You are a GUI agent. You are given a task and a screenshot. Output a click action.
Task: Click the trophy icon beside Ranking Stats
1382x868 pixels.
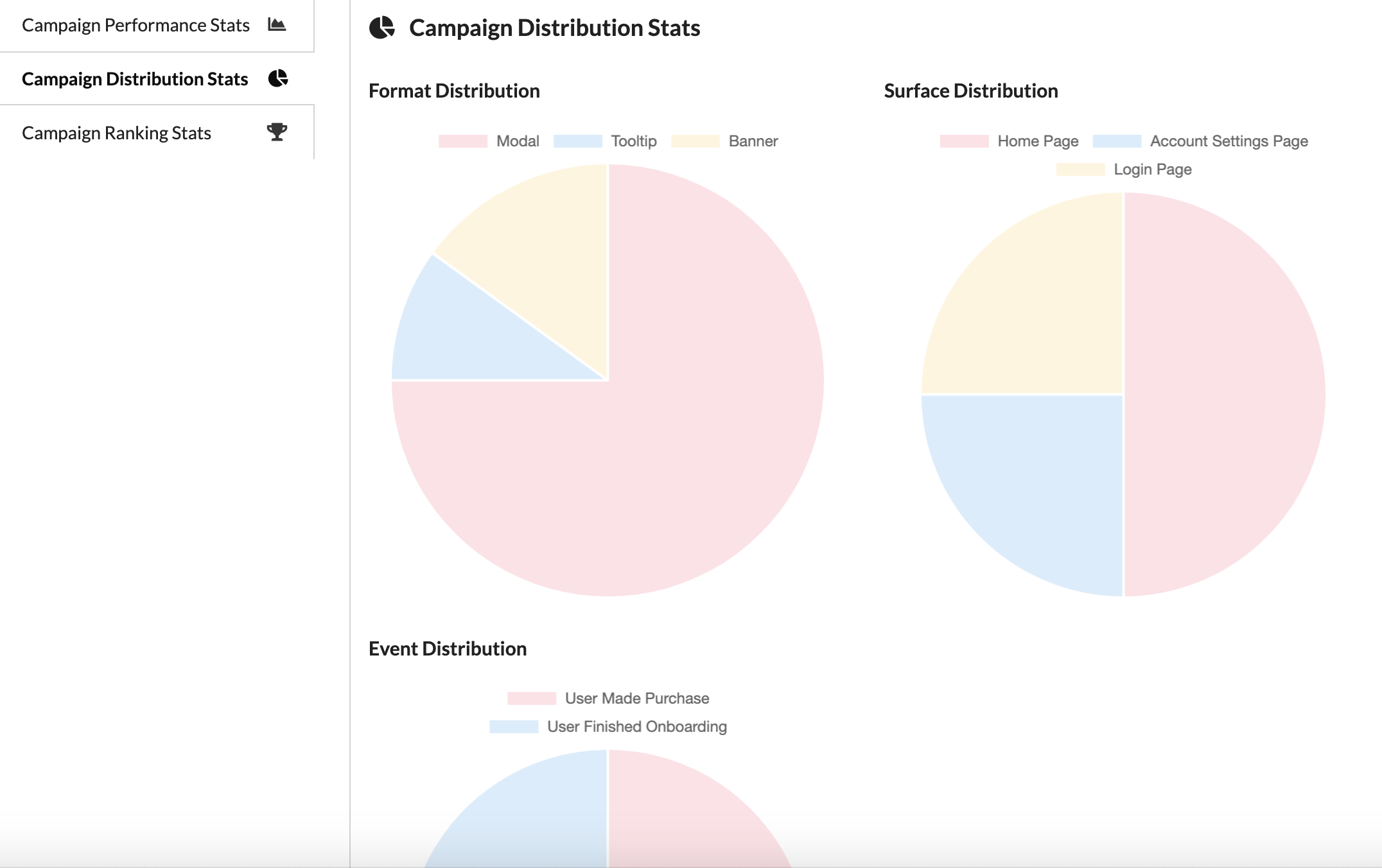click(x=277, y=132)
